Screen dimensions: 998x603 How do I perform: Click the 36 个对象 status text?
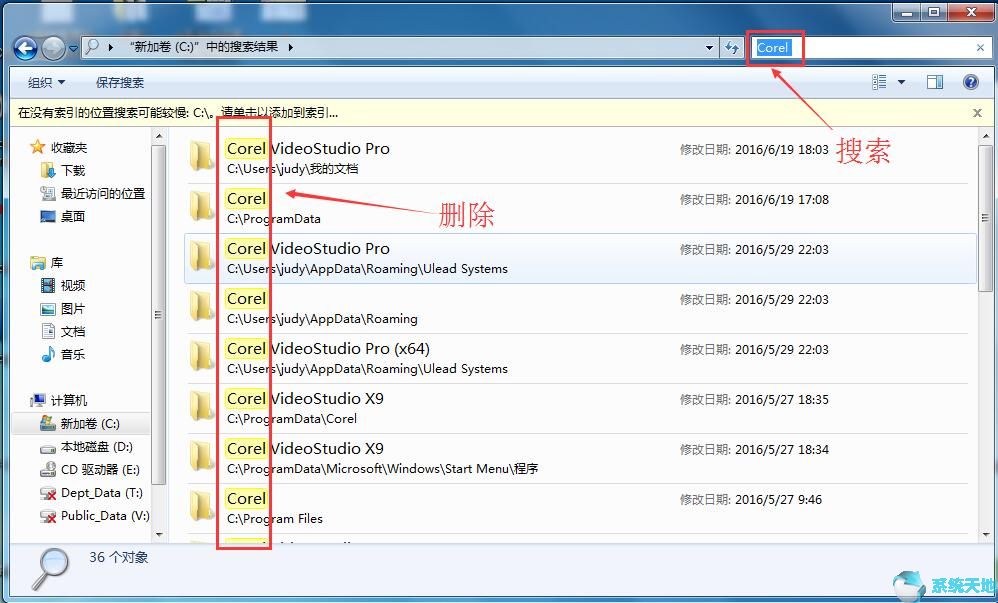click(118, 558)
